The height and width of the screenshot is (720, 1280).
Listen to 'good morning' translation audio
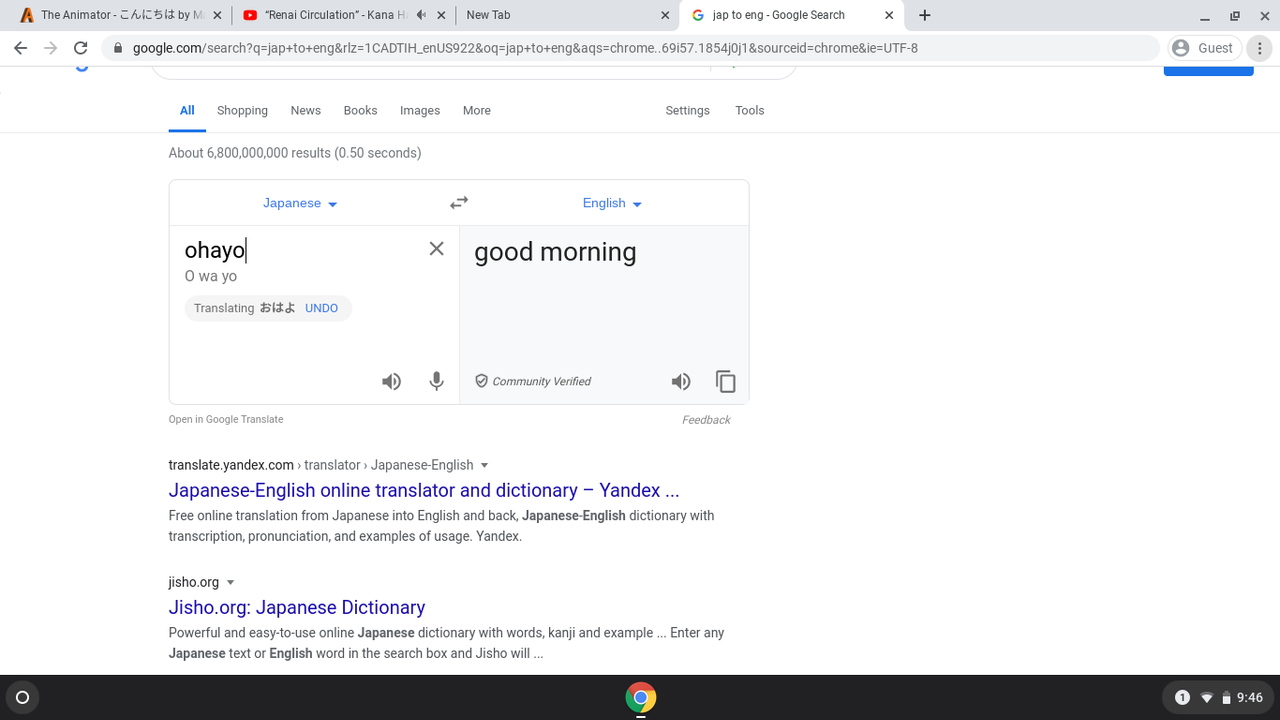tap(681, 381)
